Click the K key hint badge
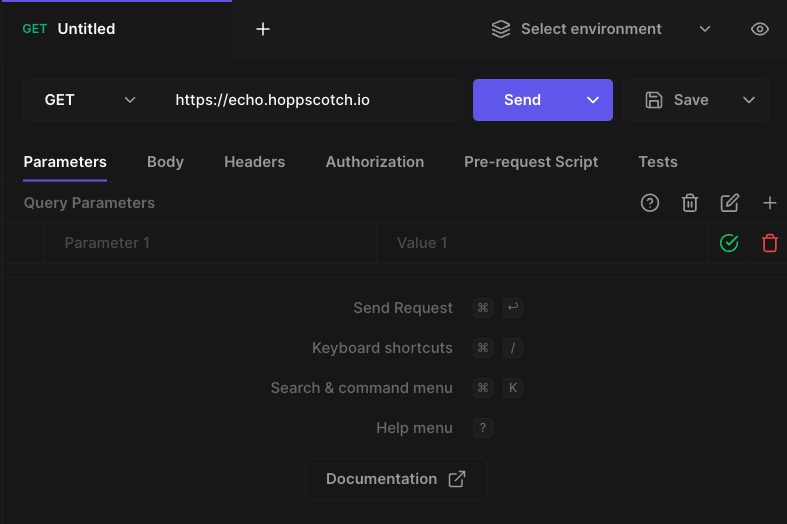 pyautogui.click(x=512, y=388)
